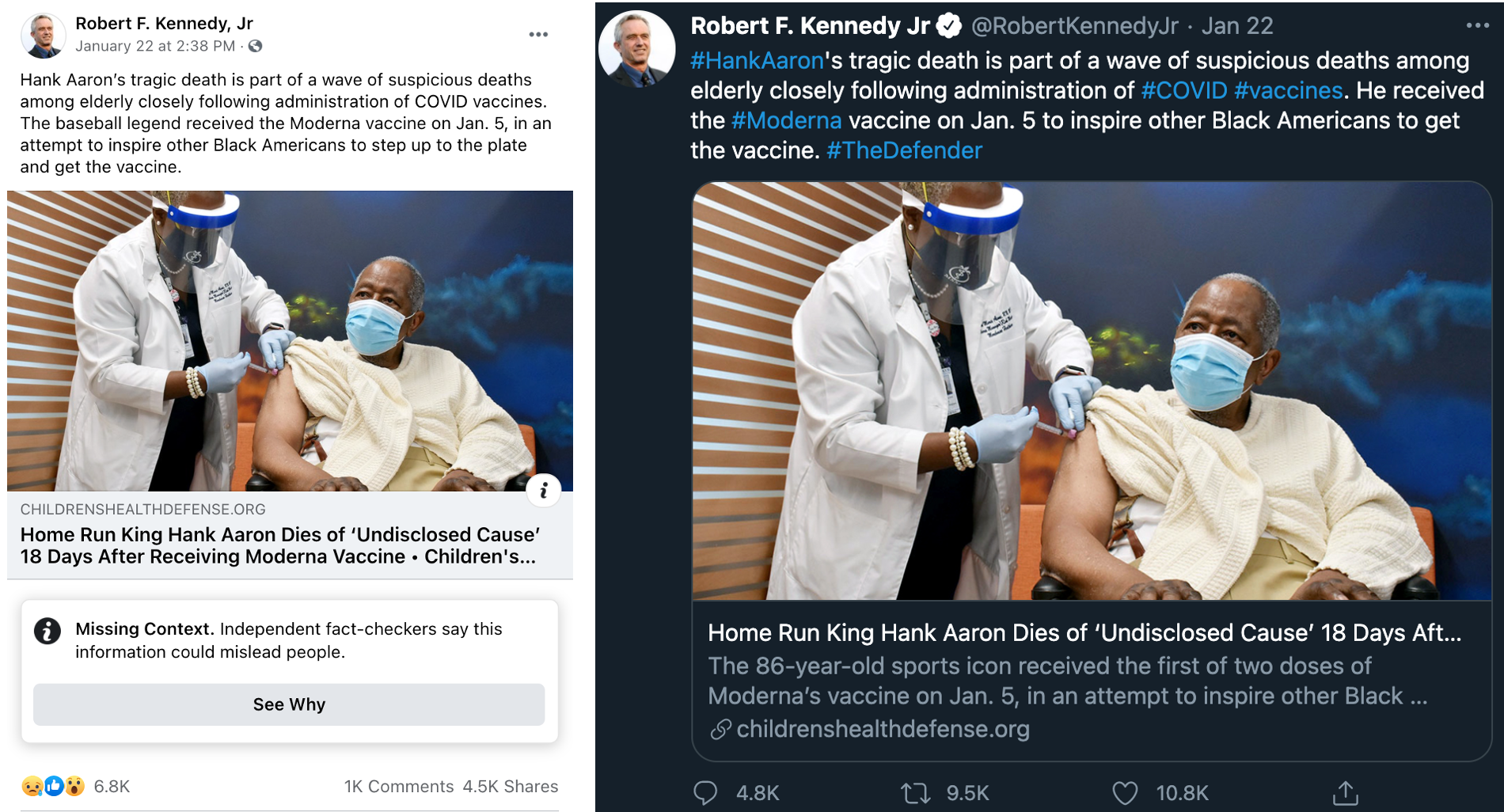Click the See Why button

coord(289,704)
